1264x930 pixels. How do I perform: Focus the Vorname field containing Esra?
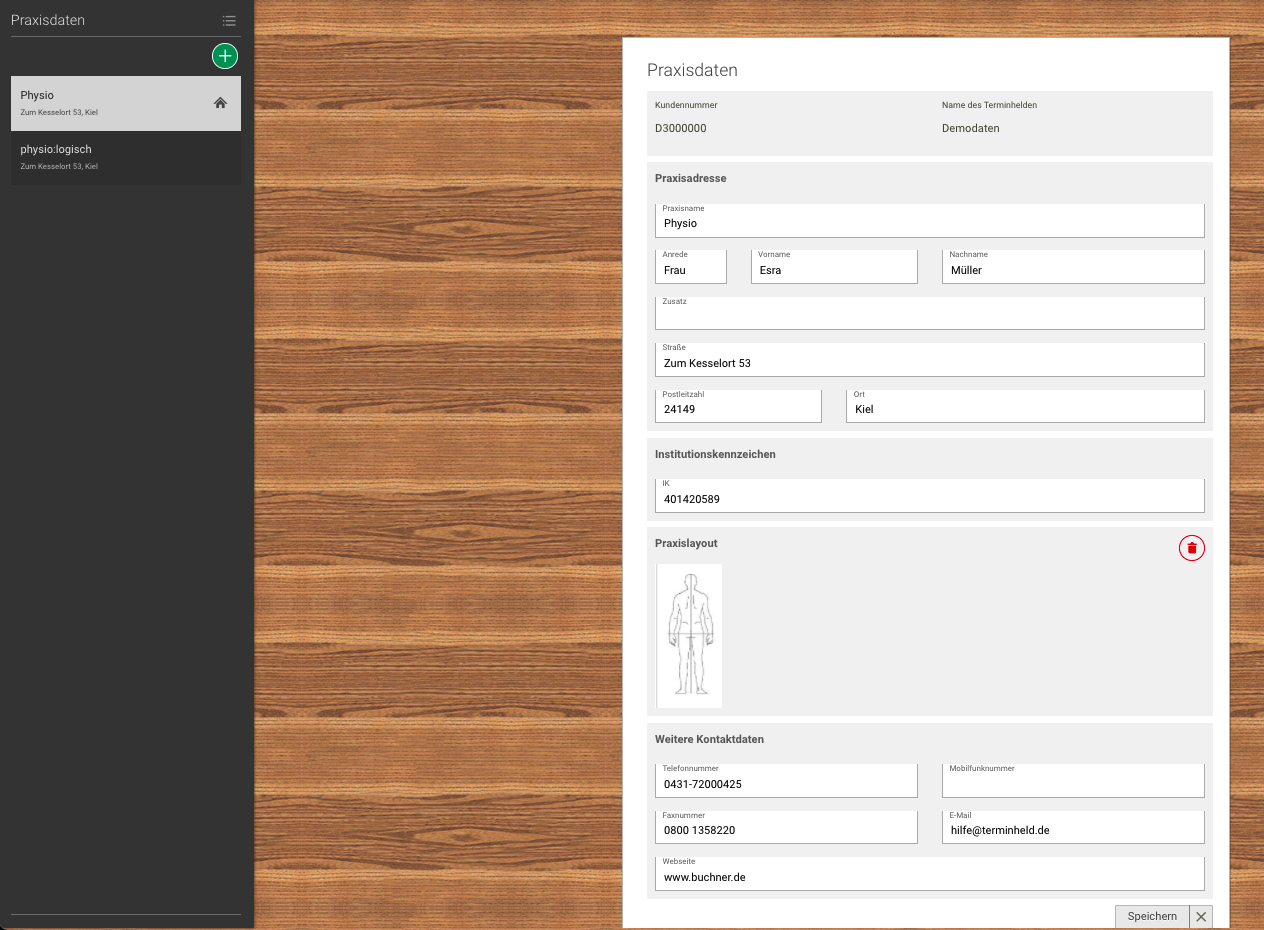834,269
